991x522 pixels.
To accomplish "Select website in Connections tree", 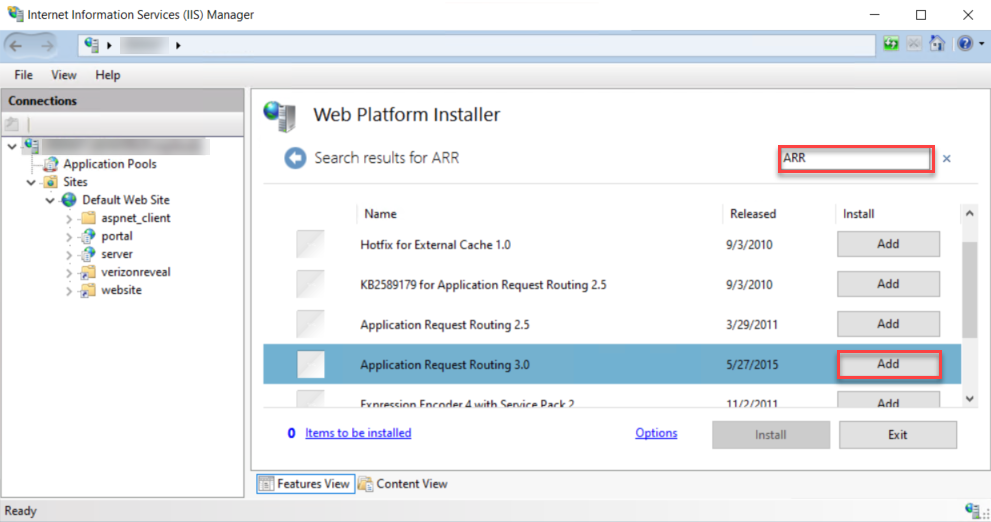I will (x=121, y=290).
